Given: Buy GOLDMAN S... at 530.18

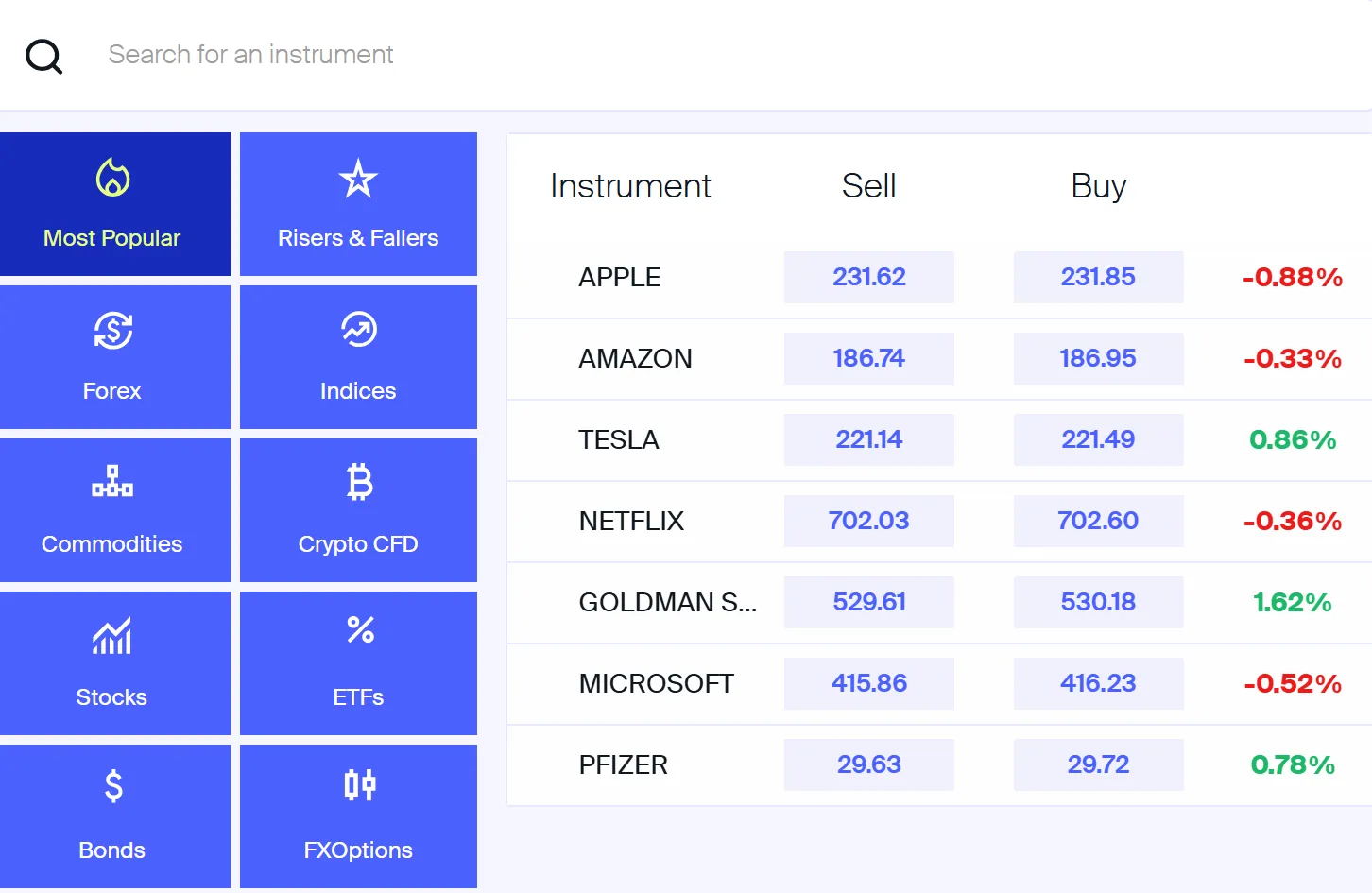Looking at the screenshot, I should pyautogui.click(x=1099, y=602).
